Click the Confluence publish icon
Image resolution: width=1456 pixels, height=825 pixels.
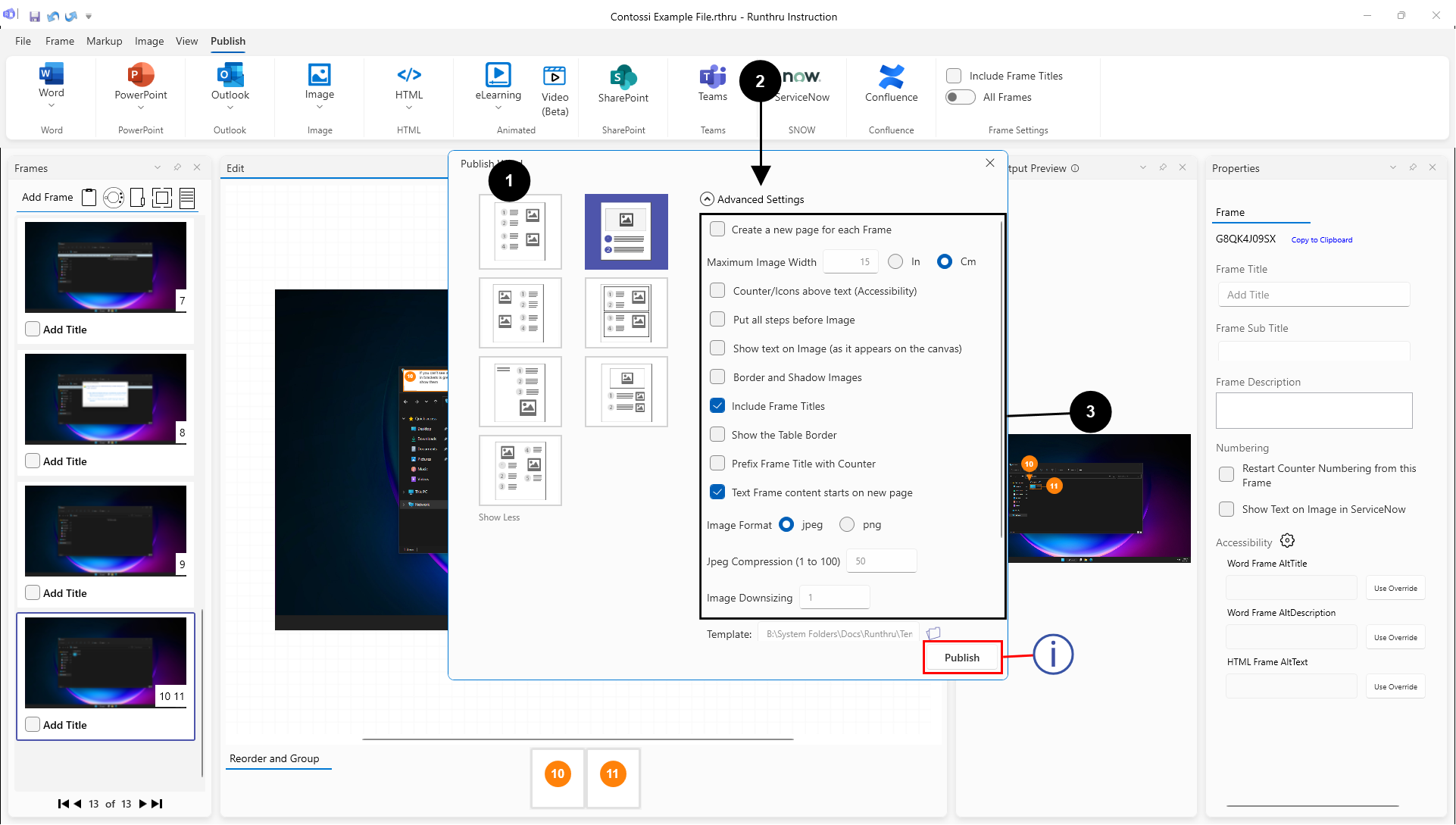(891, 77)
